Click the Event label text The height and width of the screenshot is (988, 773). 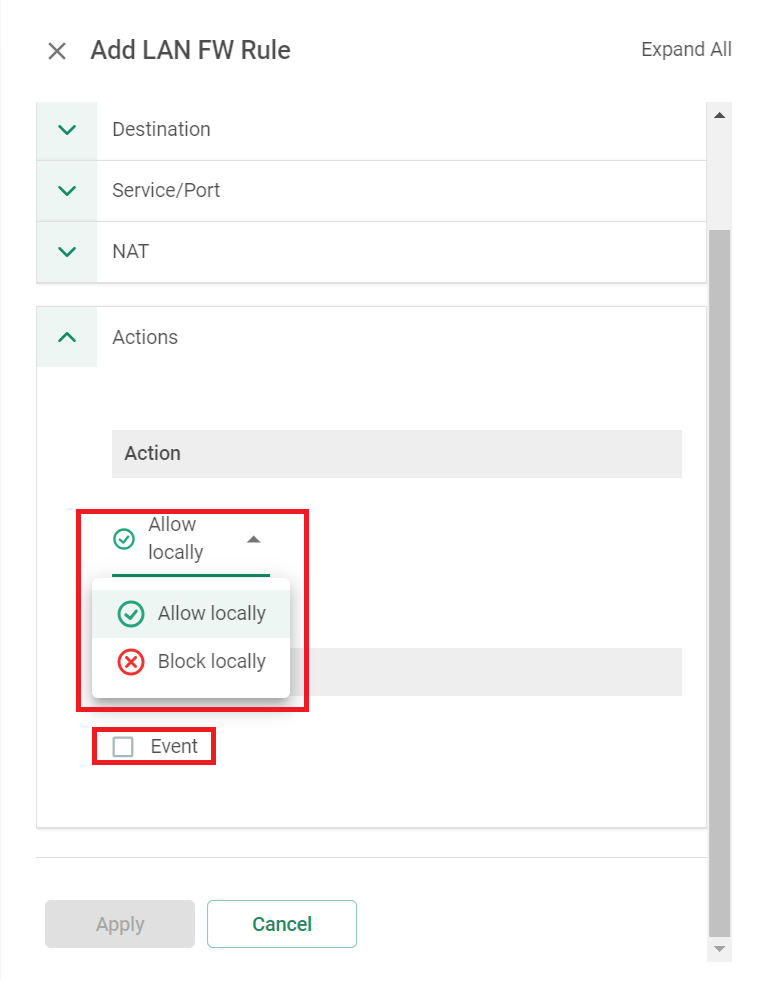[174, 747]
